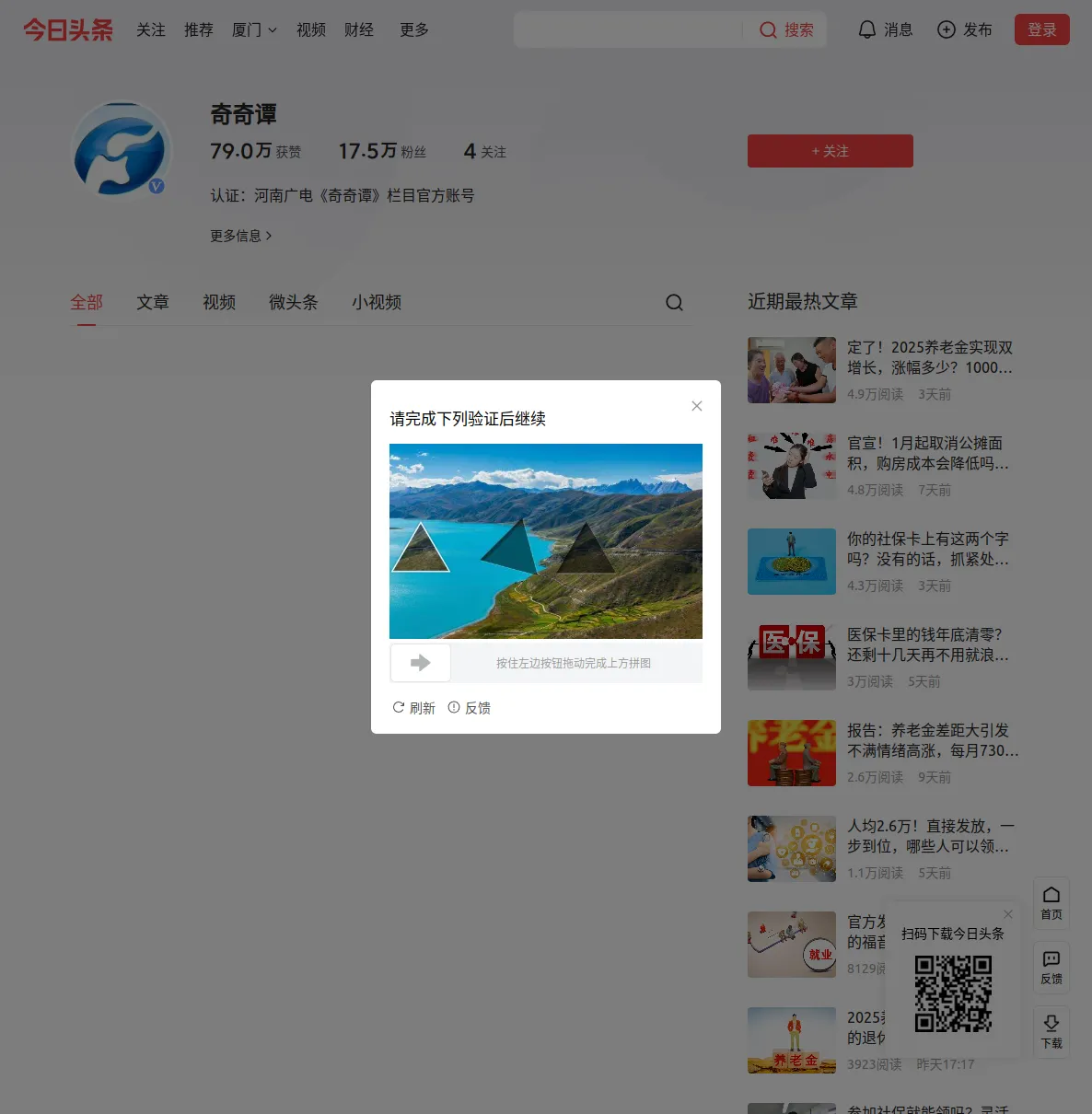This screenshot has width=1092, height=1114.
Task: Close the QR code download popup
Action: pyautogui.click(x=1008, y=914)
